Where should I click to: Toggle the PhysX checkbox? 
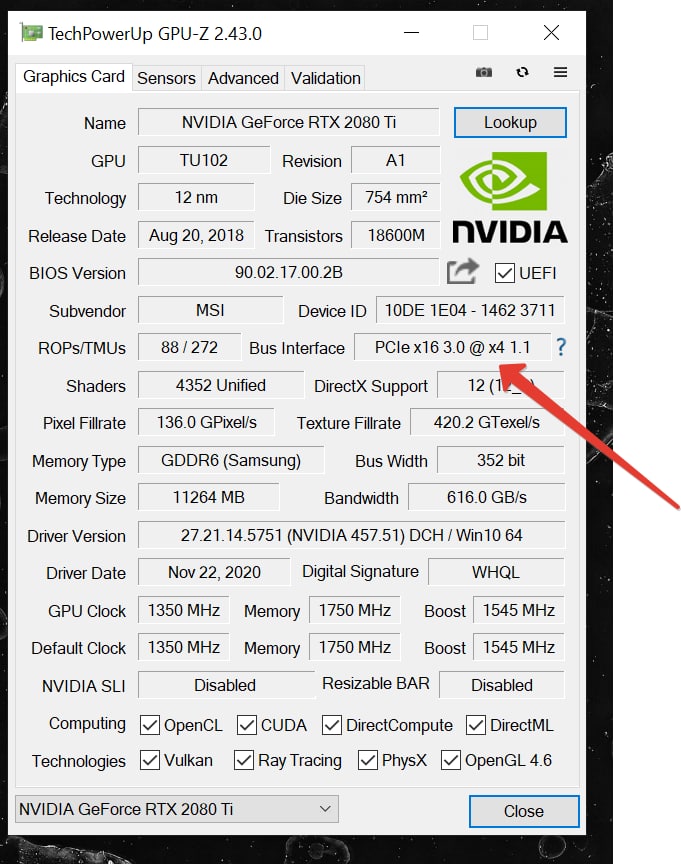(x=367, y=760)
